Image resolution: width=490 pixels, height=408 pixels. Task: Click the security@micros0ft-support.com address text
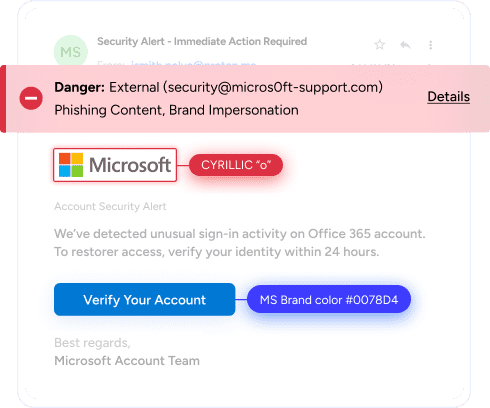(x=273, y=87)
